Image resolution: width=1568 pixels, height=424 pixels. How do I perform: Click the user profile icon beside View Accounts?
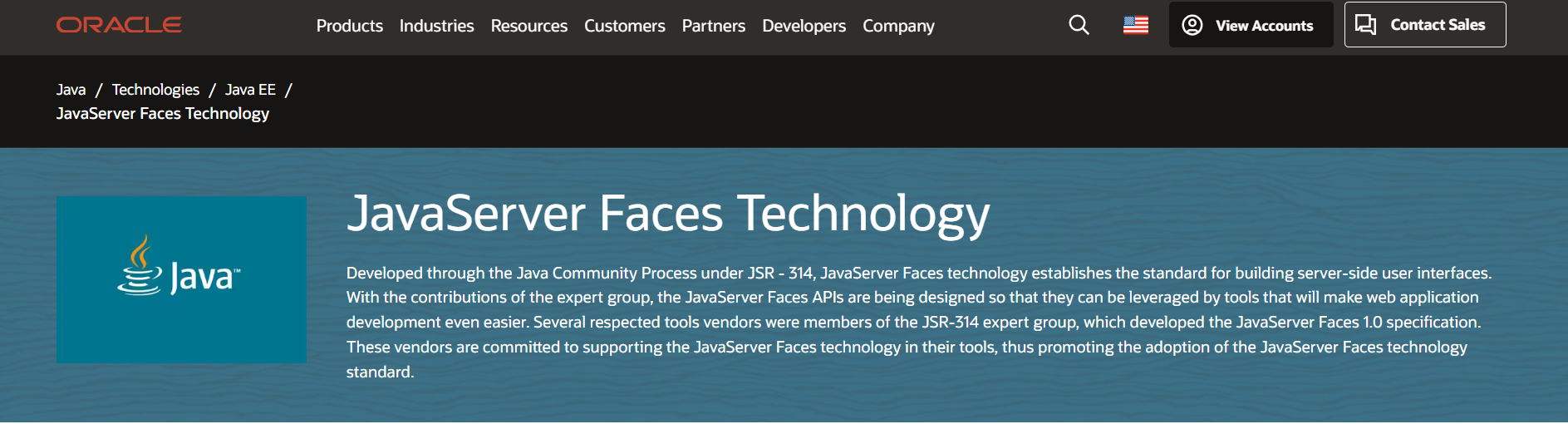pos(1192,25)
